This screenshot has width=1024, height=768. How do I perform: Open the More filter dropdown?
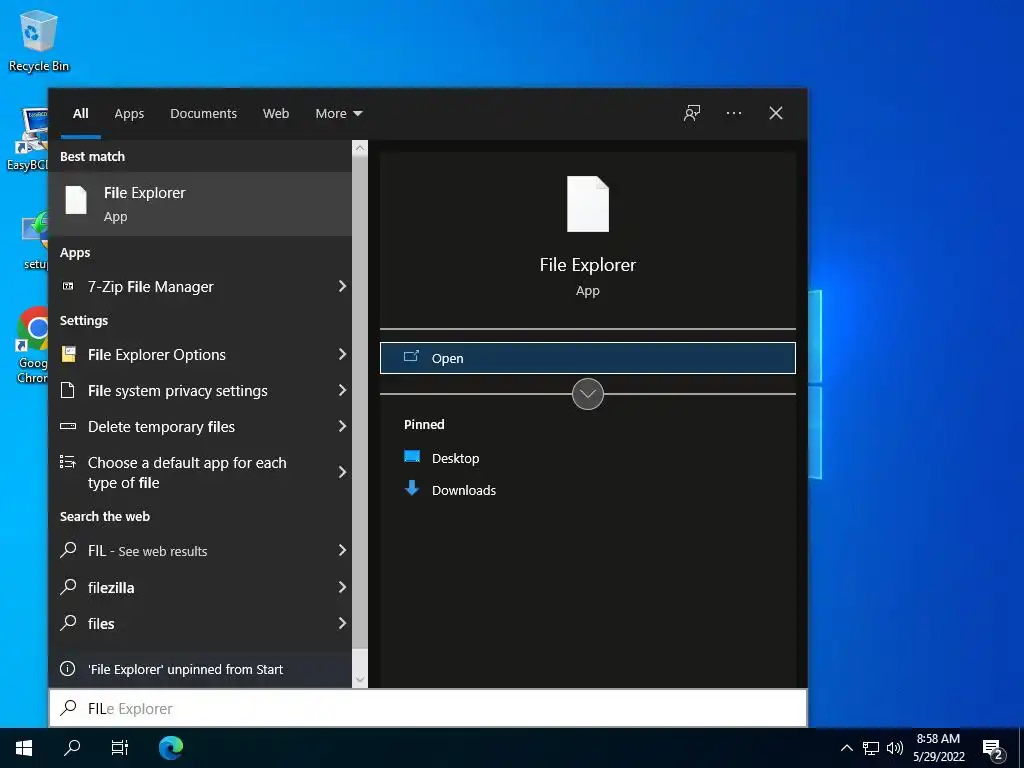[338, 113]
